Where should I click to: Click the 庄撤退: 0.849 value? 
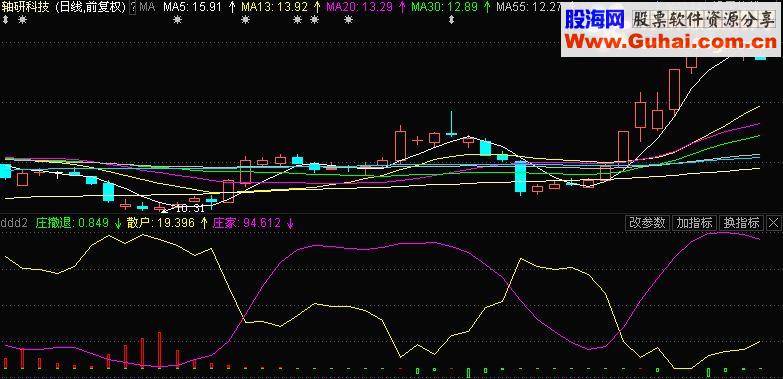point(72,223)
